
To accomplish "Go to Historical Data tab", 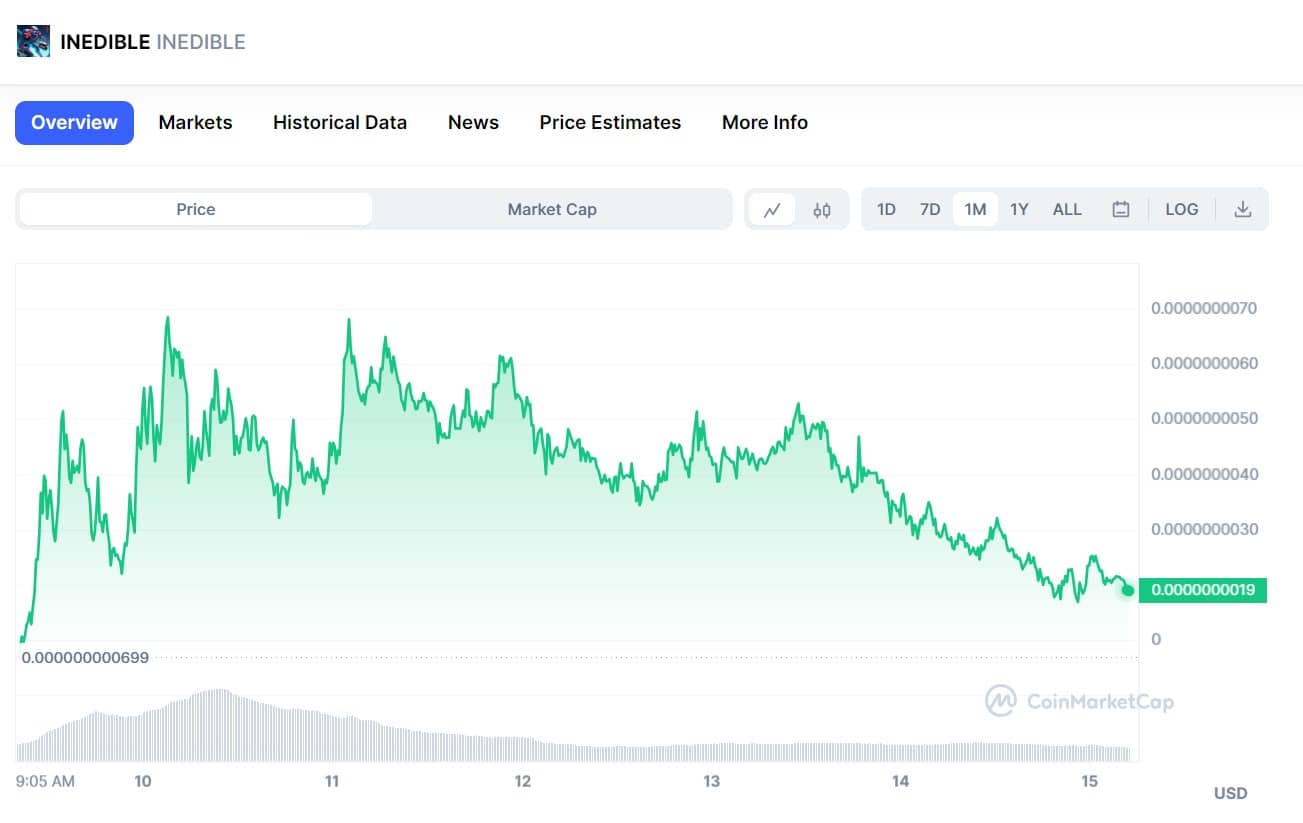I will pyautogui.click(x=340, y=123).
